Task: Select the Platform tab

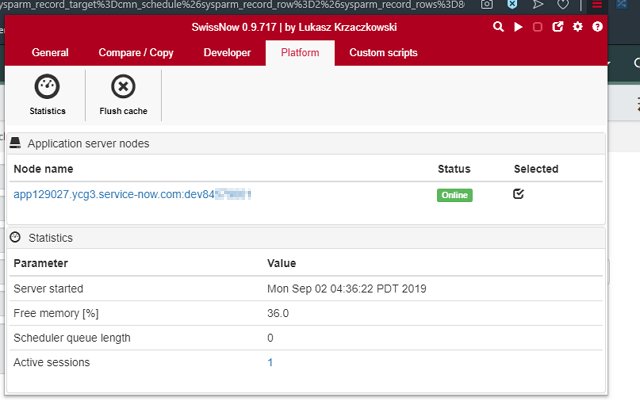Action: [300, 53]
